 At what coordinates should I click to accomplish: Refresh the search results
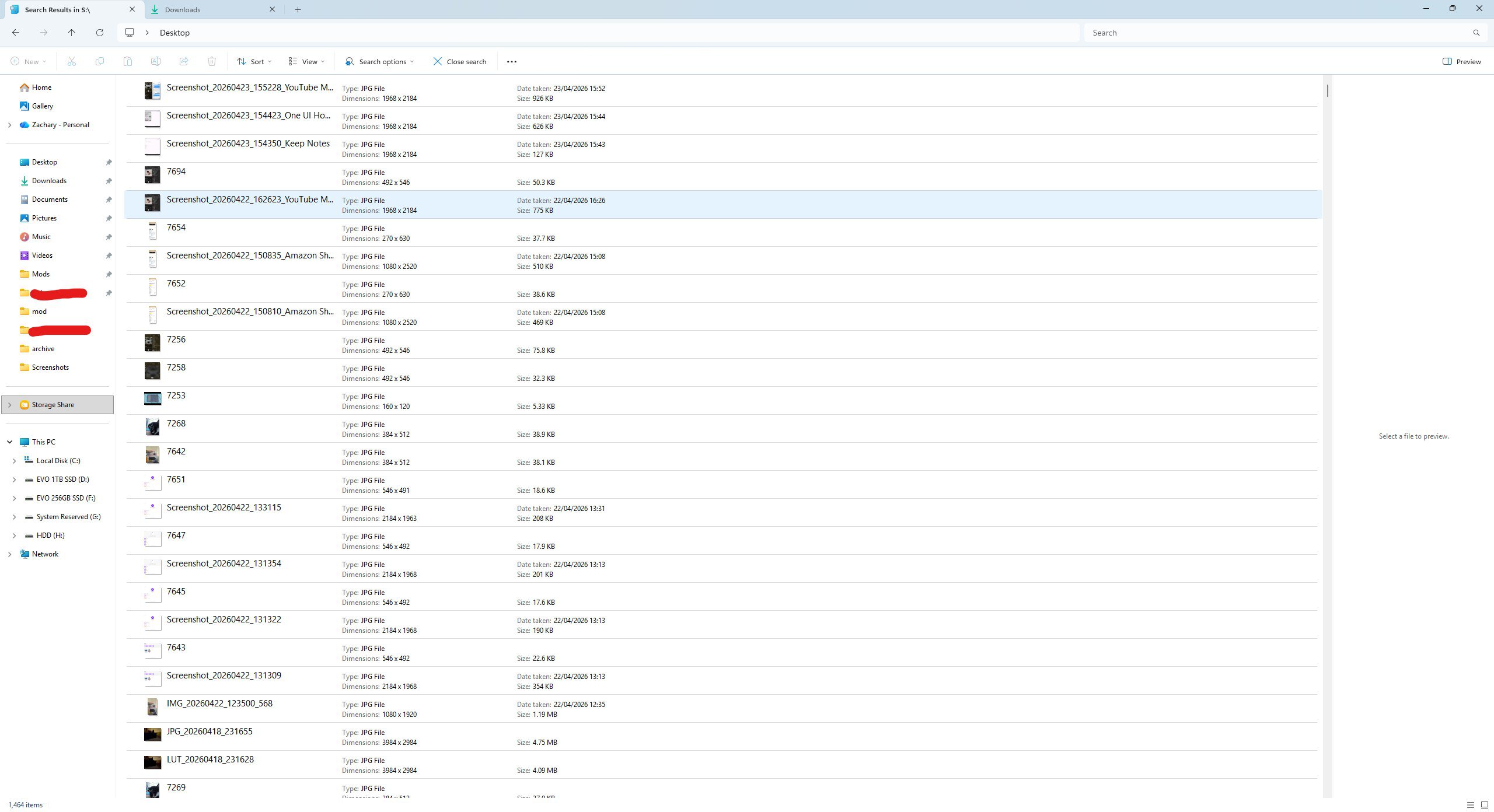[100, 33]
